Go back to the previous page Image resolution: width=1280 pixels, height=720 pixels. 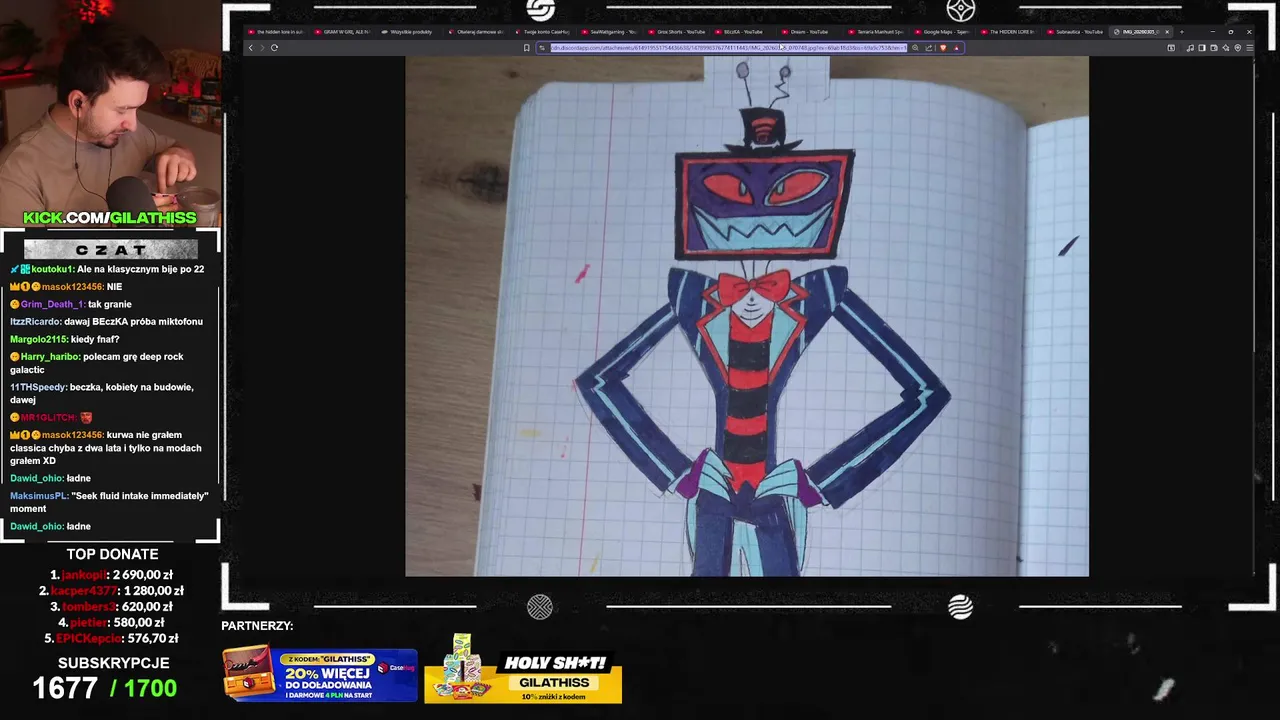click(x=251, y=48)
